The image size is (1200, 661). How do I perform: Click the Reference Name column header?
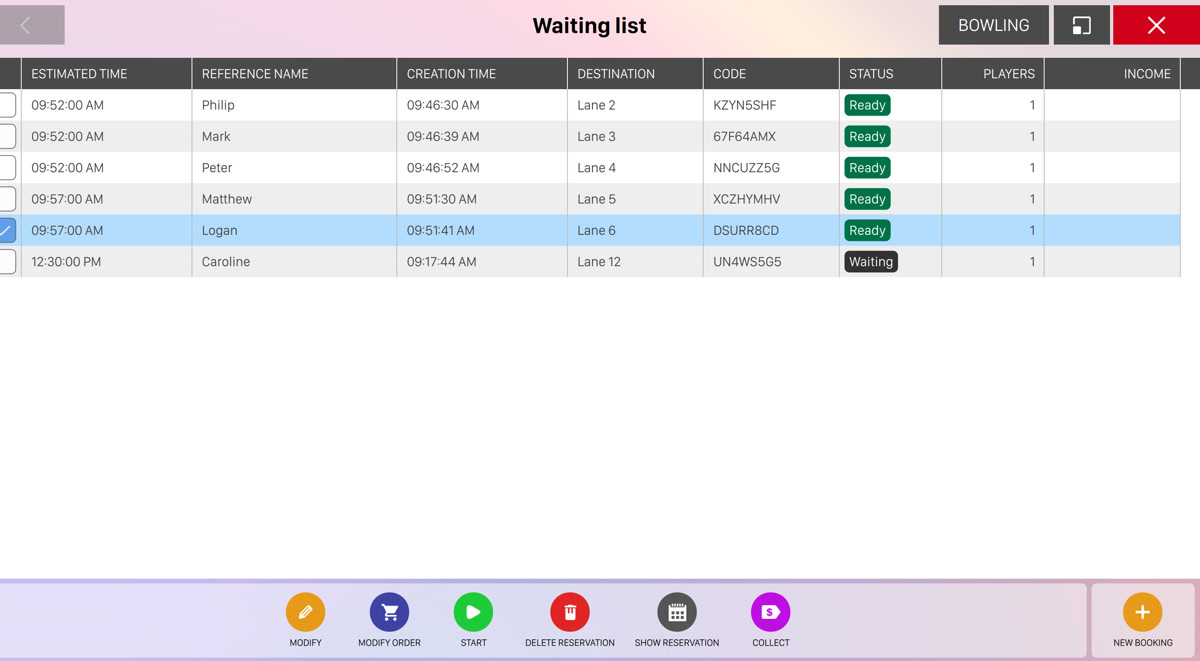coord(255,74)
